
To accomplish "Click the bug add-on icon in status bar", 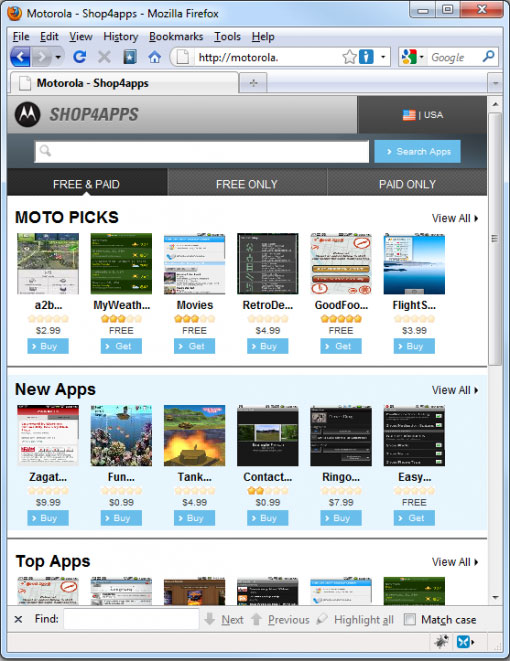I will point(441,642).
